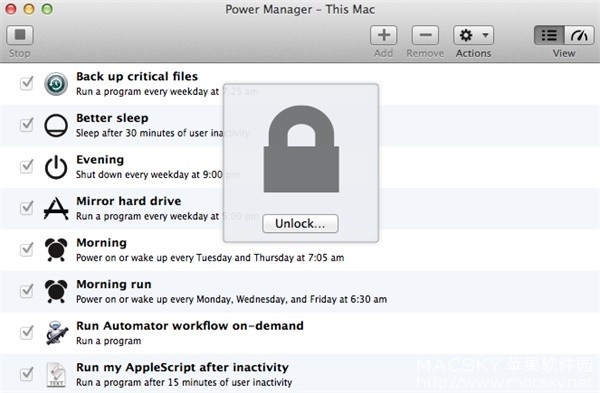Click the Stop scheduler button icon
Image resolution: width=600 pixels, height=393 pixels.
click(20, 35)
